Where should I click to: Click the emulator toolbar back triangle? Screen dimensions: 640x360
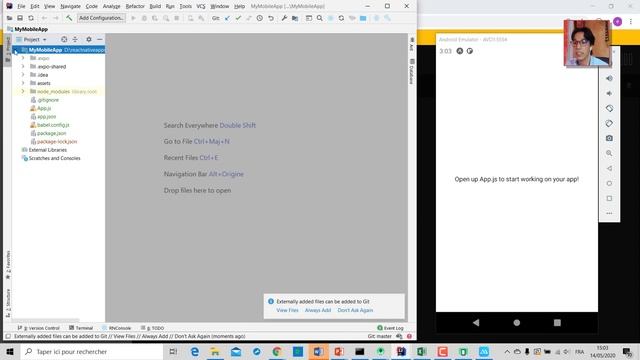coord(609,168)
